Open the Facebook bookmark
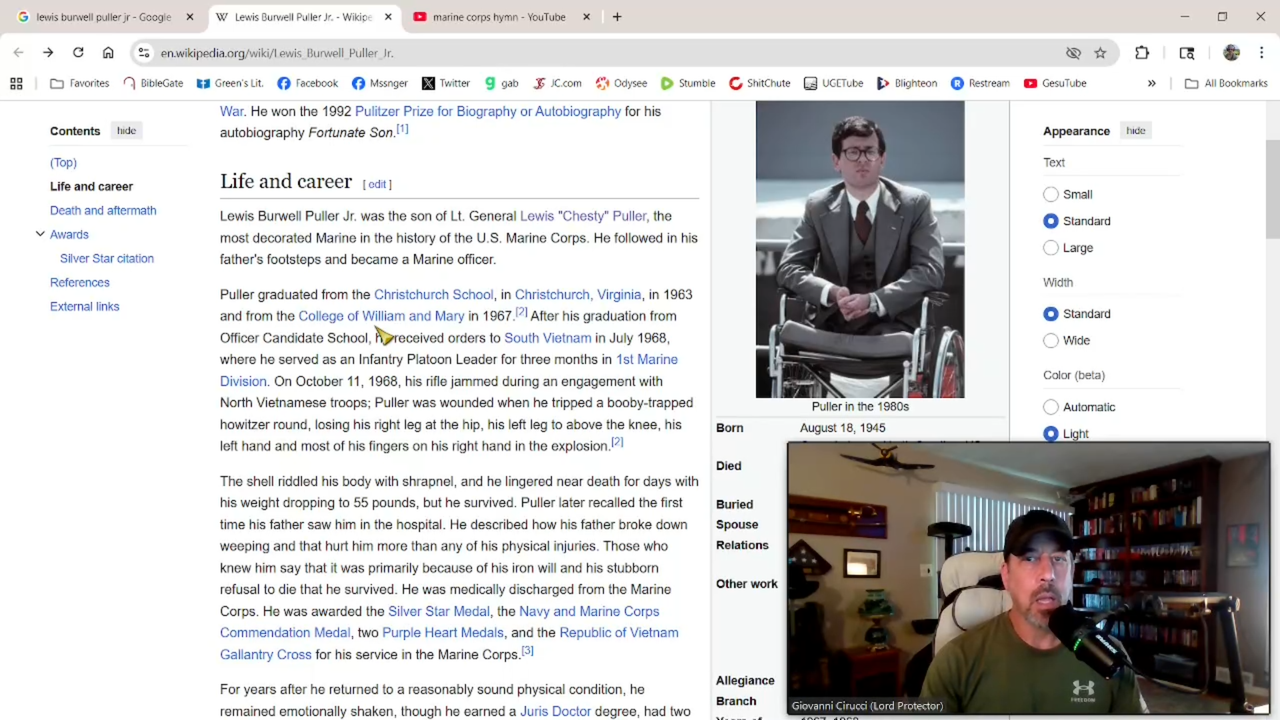The height and width of the screenshot is (720, 1280). click(307, 83)
